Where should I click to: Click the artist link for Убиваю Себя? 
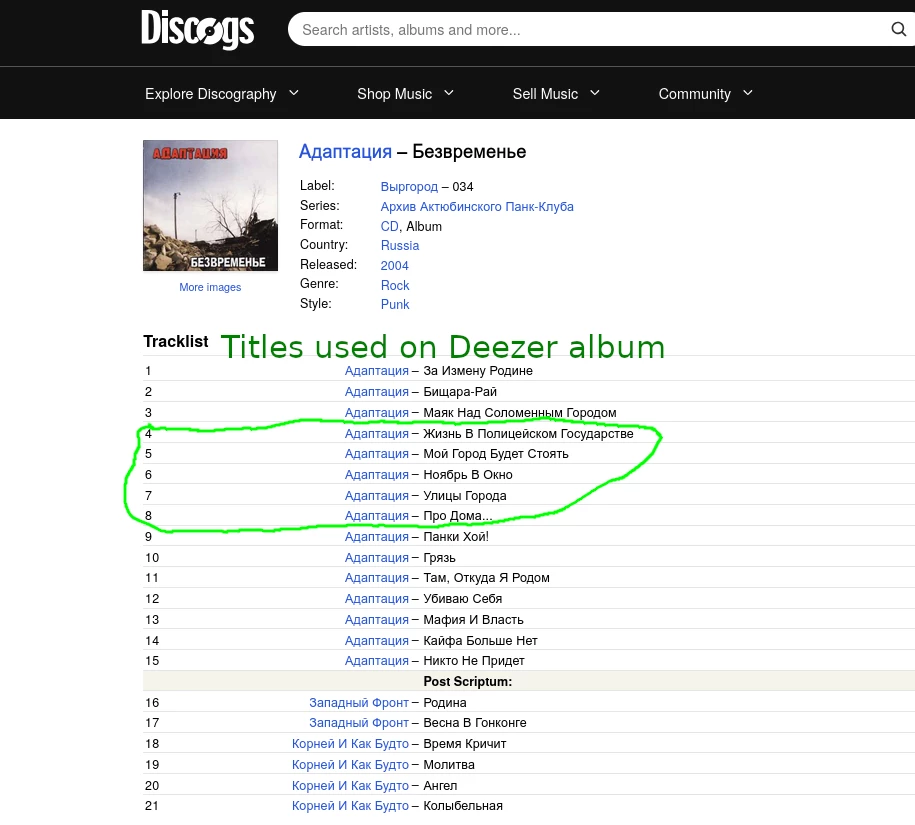(x=376, y=599)
